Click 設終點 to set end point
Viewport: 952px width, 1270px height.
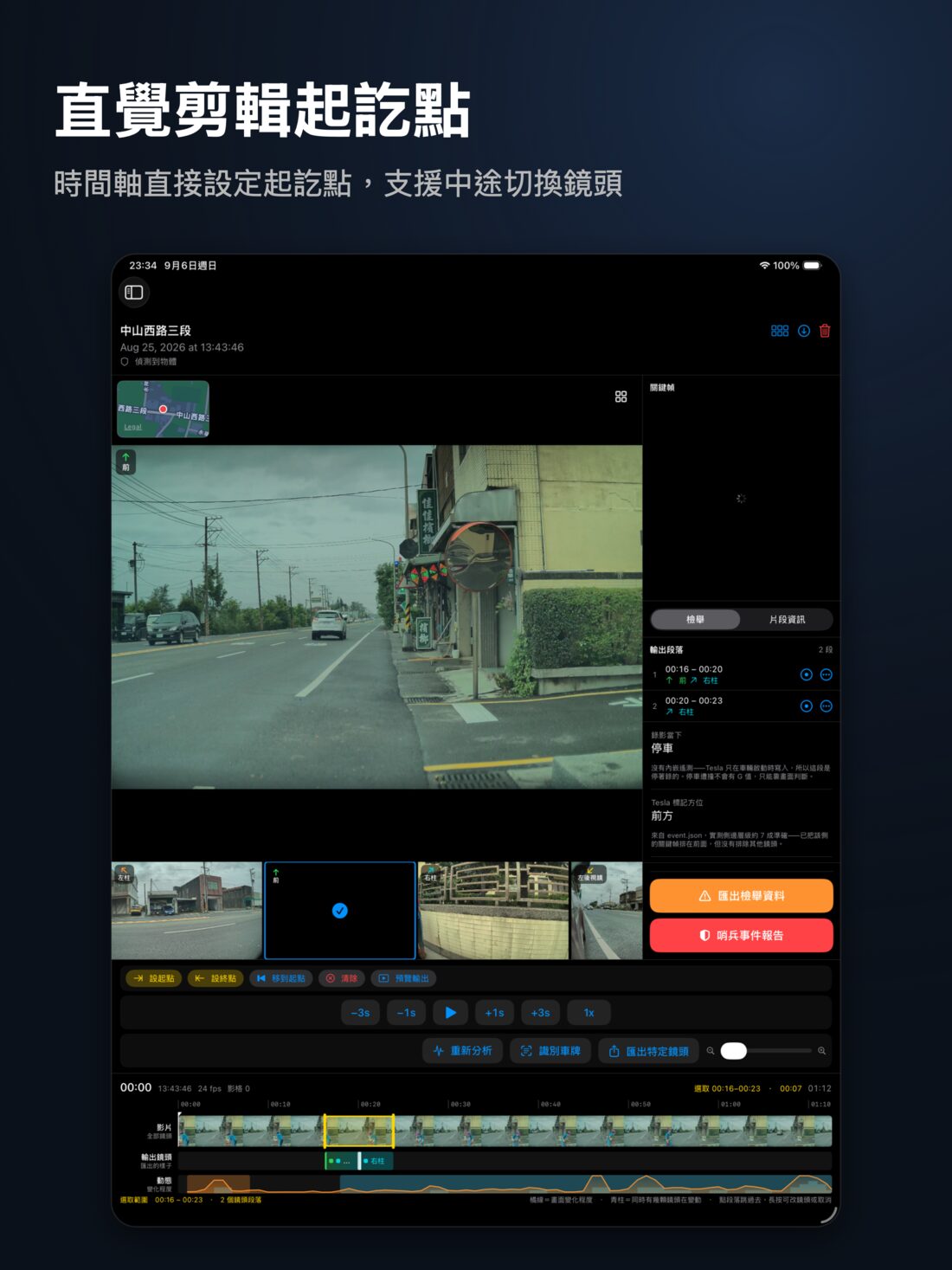coord(215,978)
